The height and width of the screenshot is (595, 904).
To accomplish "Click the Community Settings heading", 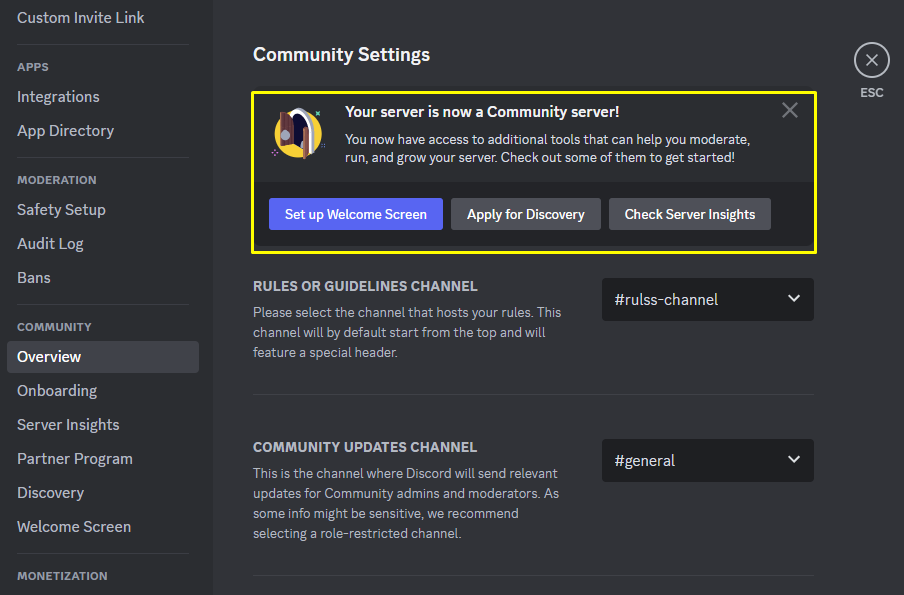I will 341,54.
